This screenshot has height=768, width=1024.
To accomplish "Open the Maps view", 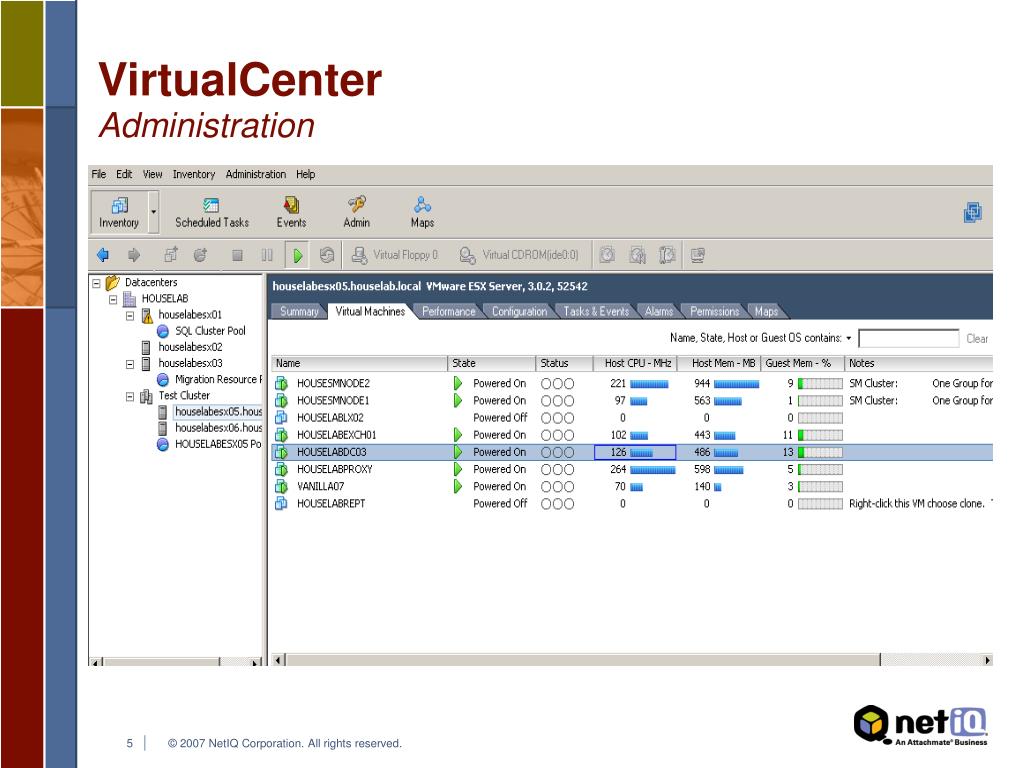I will (423, 213).
